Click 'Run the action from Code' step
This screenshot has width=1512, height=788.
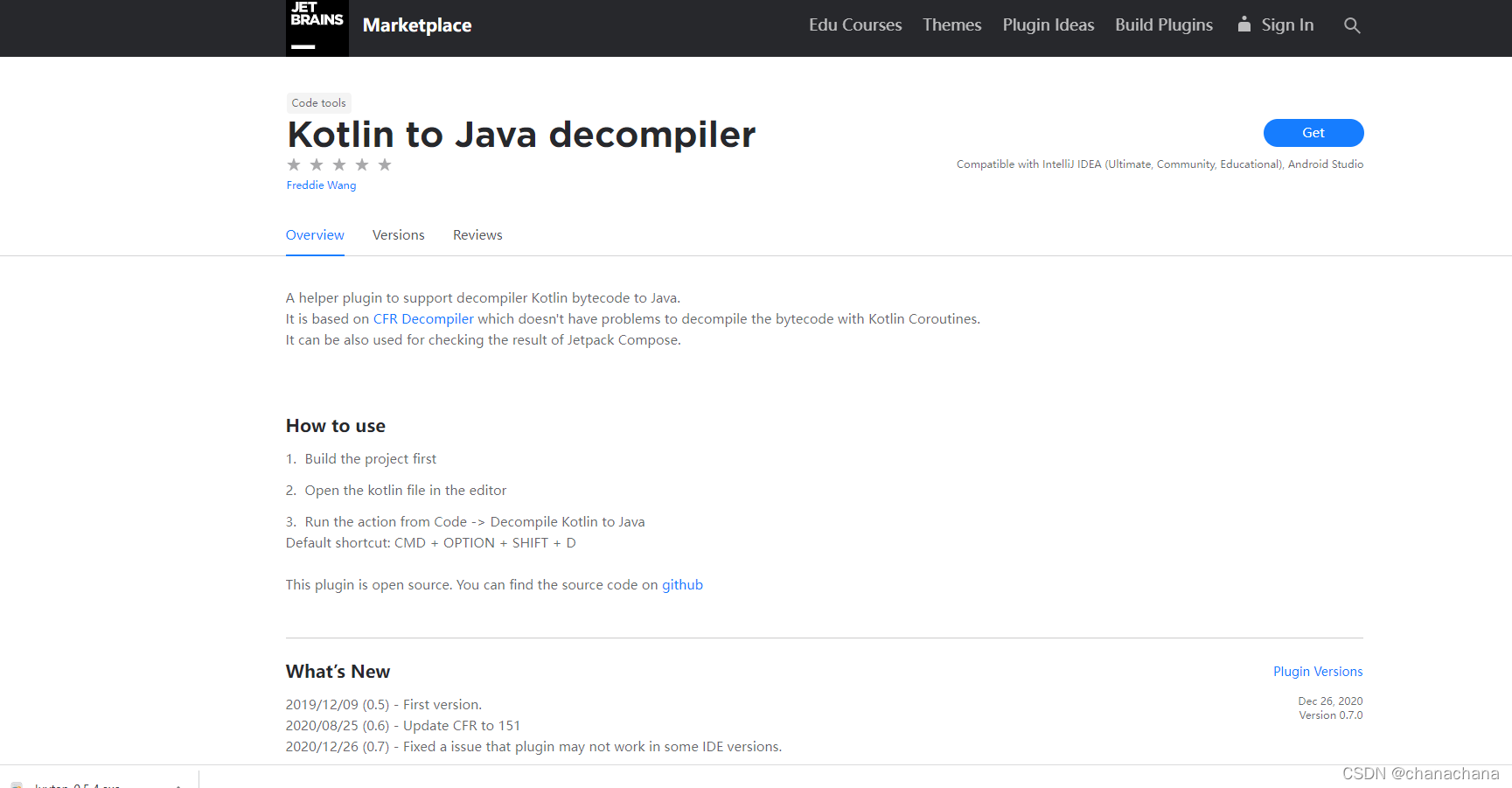[x=475, y=522]
